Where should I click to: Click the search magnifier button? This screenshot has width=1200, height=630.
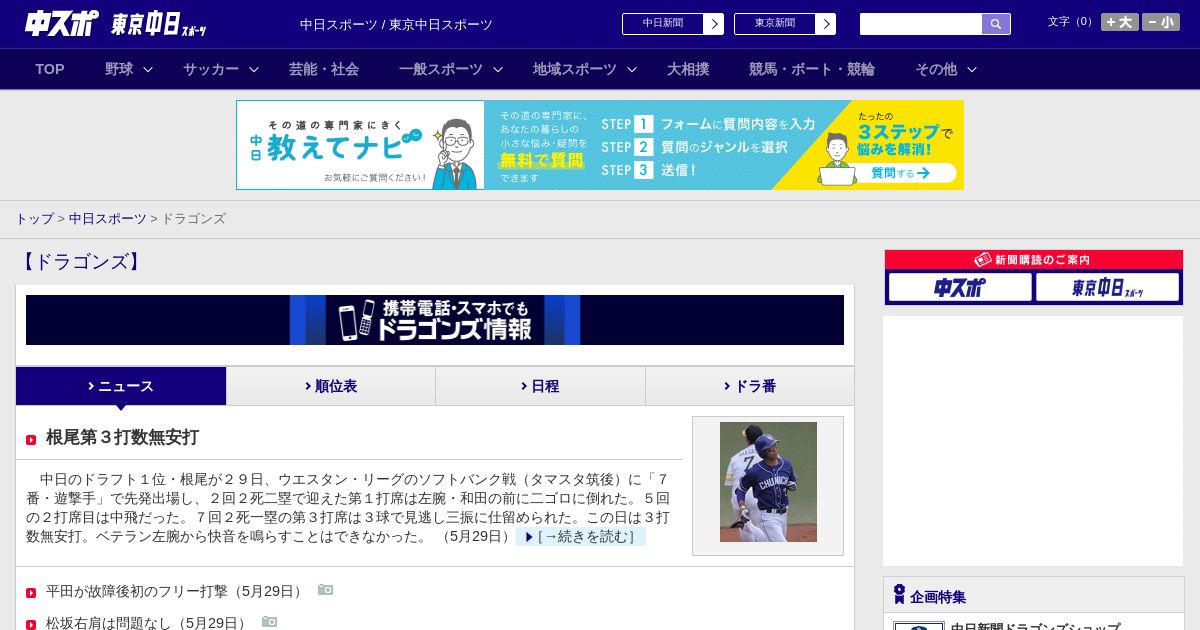click(996, 24)
